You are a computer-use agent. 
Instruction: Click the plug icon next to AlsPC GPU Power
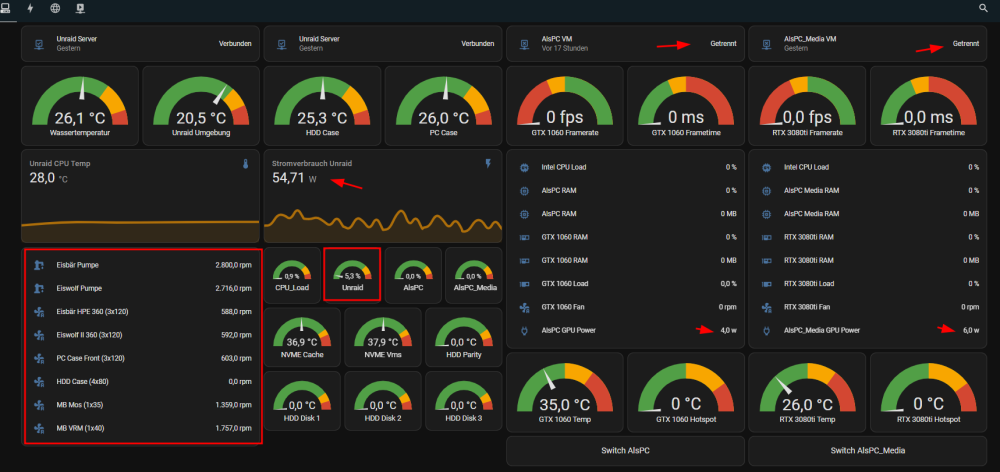(x=524, y=330)
